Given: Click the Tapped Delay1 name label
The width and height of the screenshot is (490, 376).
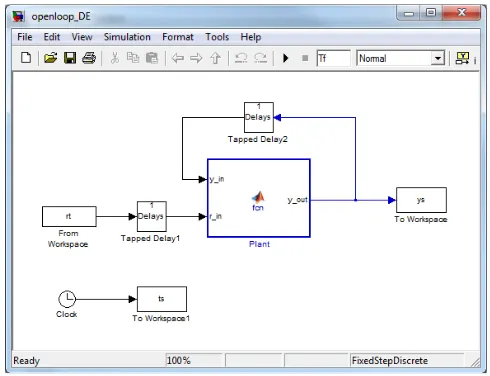Looking at the screenshot, I should click(x=150, y=238).
